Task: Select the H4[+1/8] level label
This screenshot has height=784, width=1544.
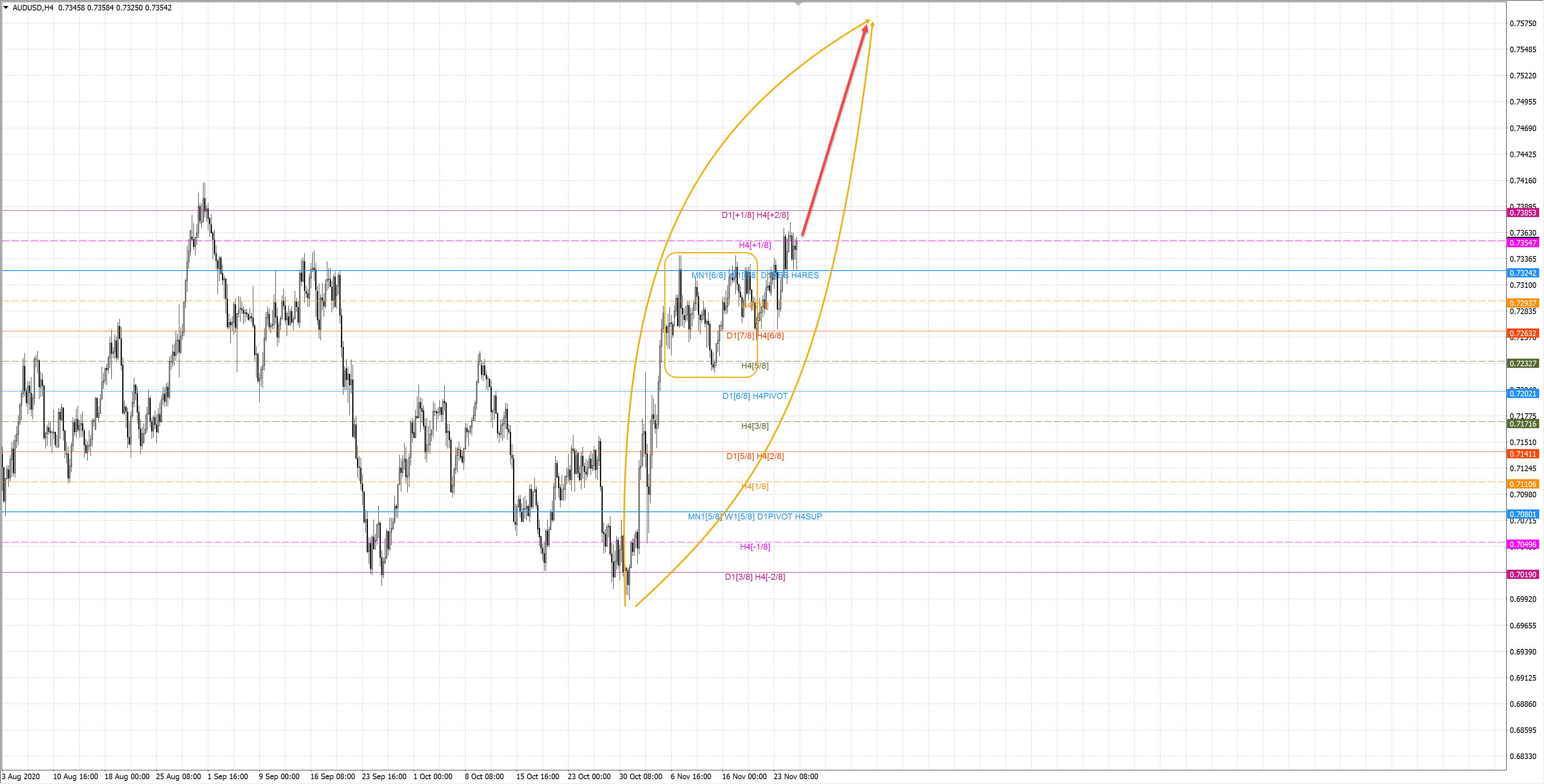Action: pos(755,245)
